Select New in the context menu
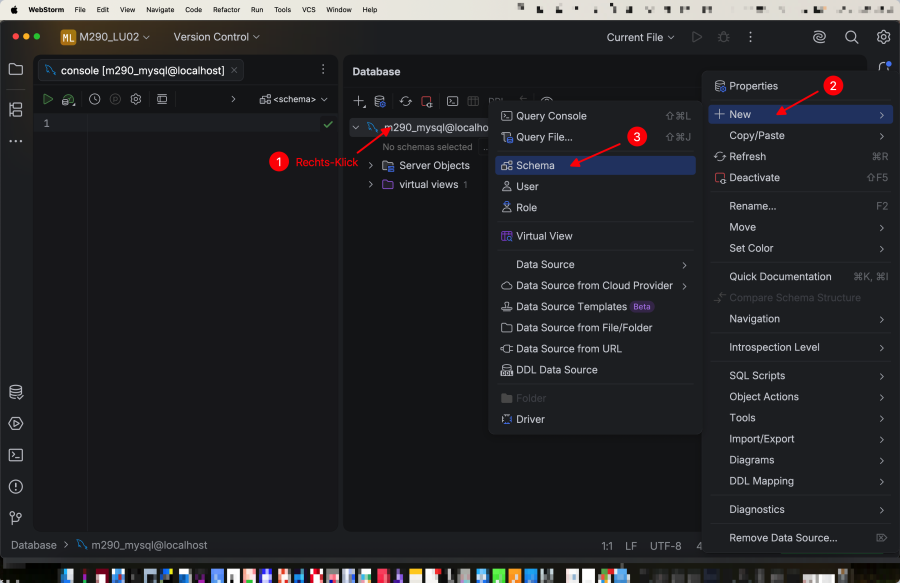 800,114
